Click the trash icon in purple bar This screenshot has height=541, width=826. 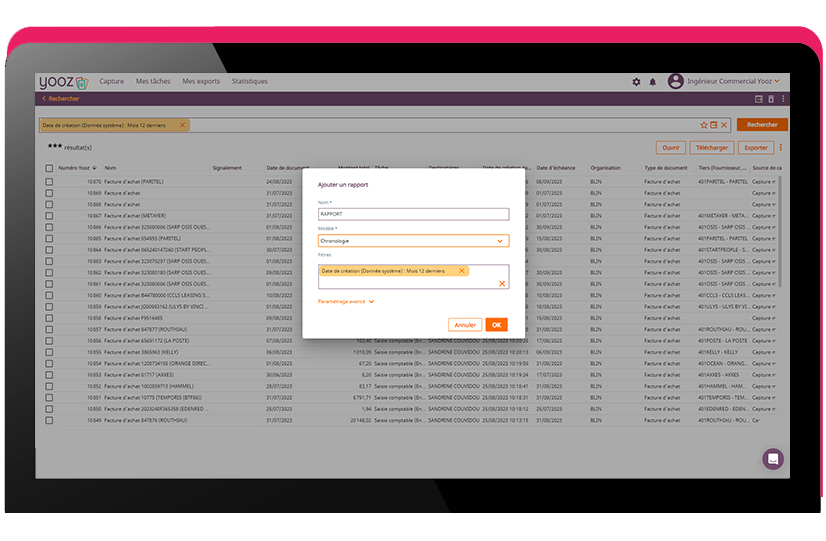(x=771, y=99)
